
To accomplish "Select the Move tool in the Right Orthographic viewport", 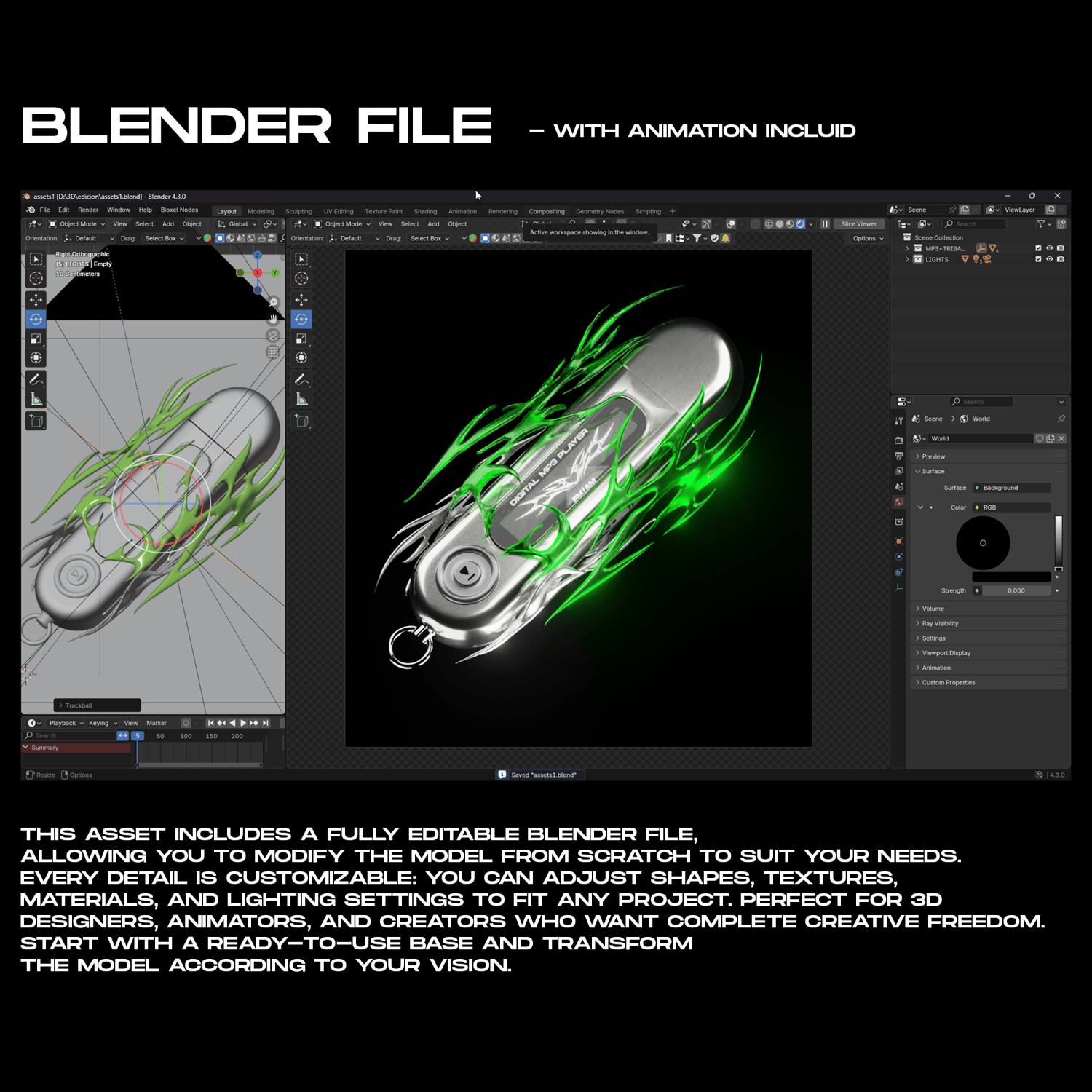I will (x=36, y=299).
